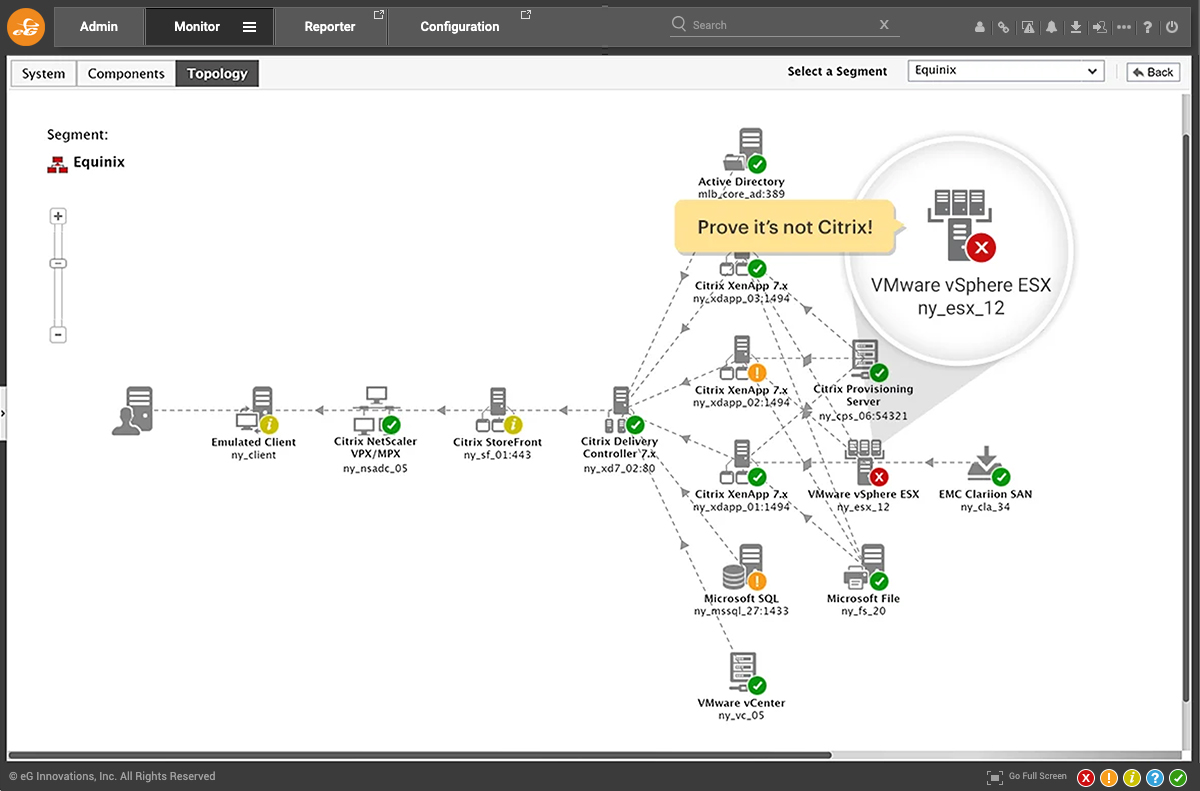Screen dimensions: 1200x791
Task: Click the horizontal scrollbar at bottom
Action: tap(419, 755)
